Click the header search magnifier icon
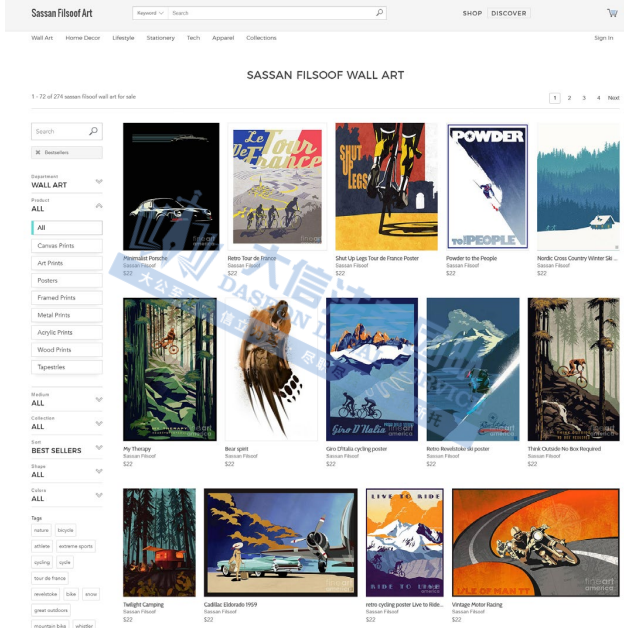Screen dimensions: 624x628 (379, 13)
